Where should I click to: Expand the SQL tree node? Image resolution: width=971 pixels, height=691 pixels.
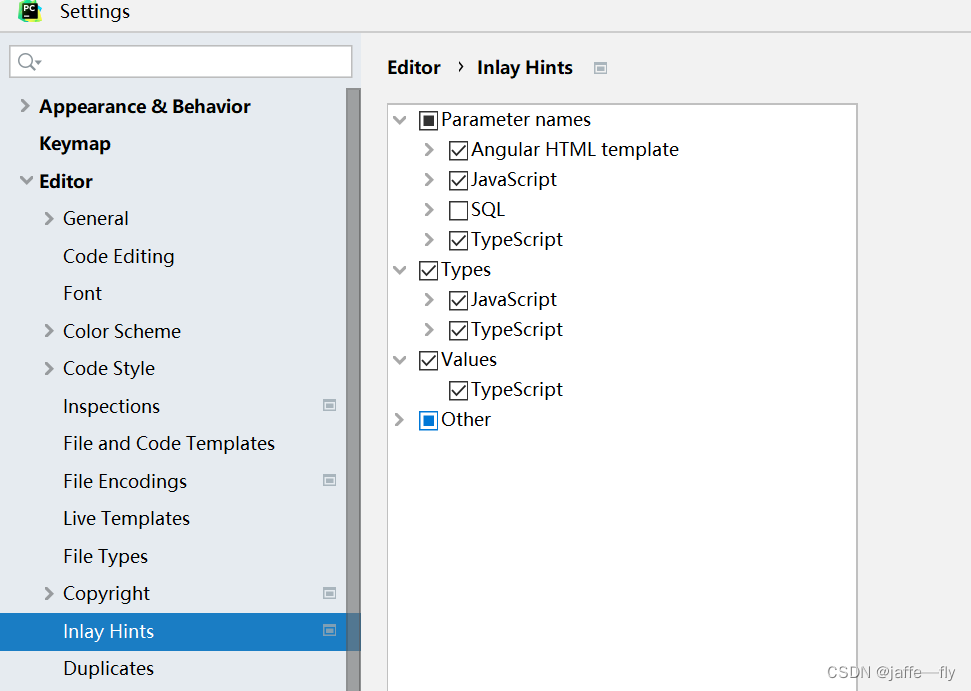(429, 209)
